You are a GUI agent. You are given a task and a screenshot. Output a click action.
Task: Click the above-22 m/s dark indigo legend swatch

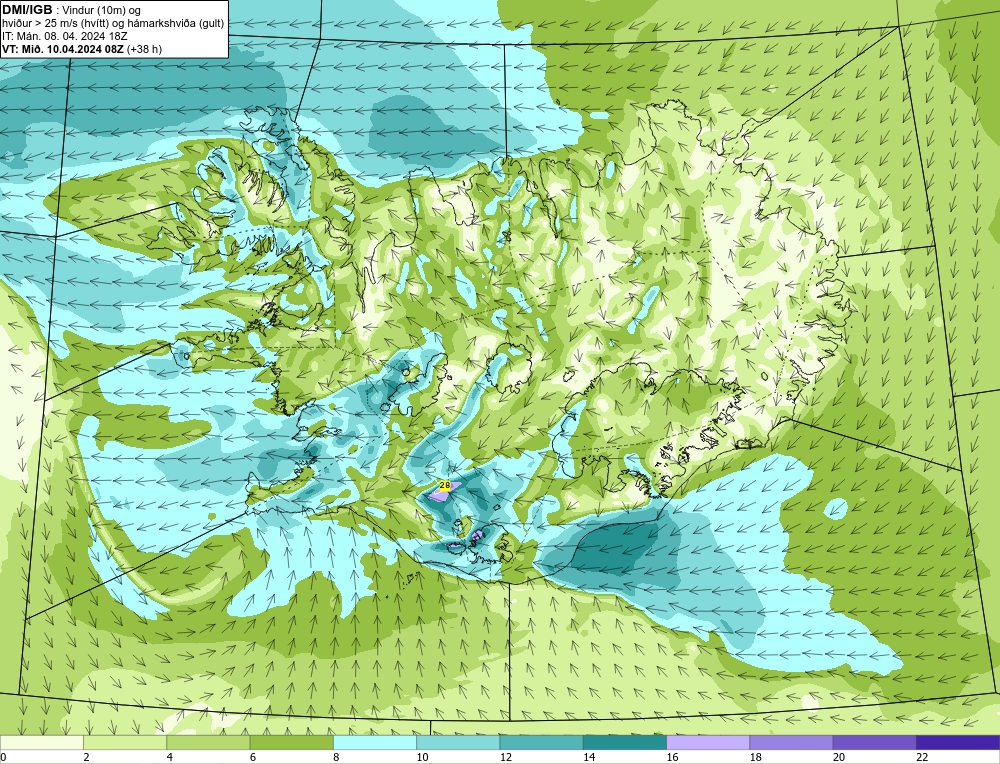pyautogui.click(x=957, y=742)
